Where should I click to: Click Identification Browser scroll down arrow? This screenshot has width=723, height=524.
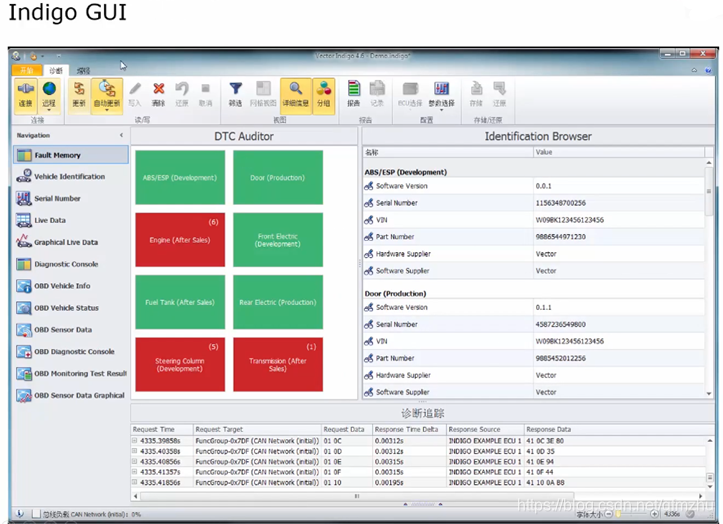pos(709,393)
